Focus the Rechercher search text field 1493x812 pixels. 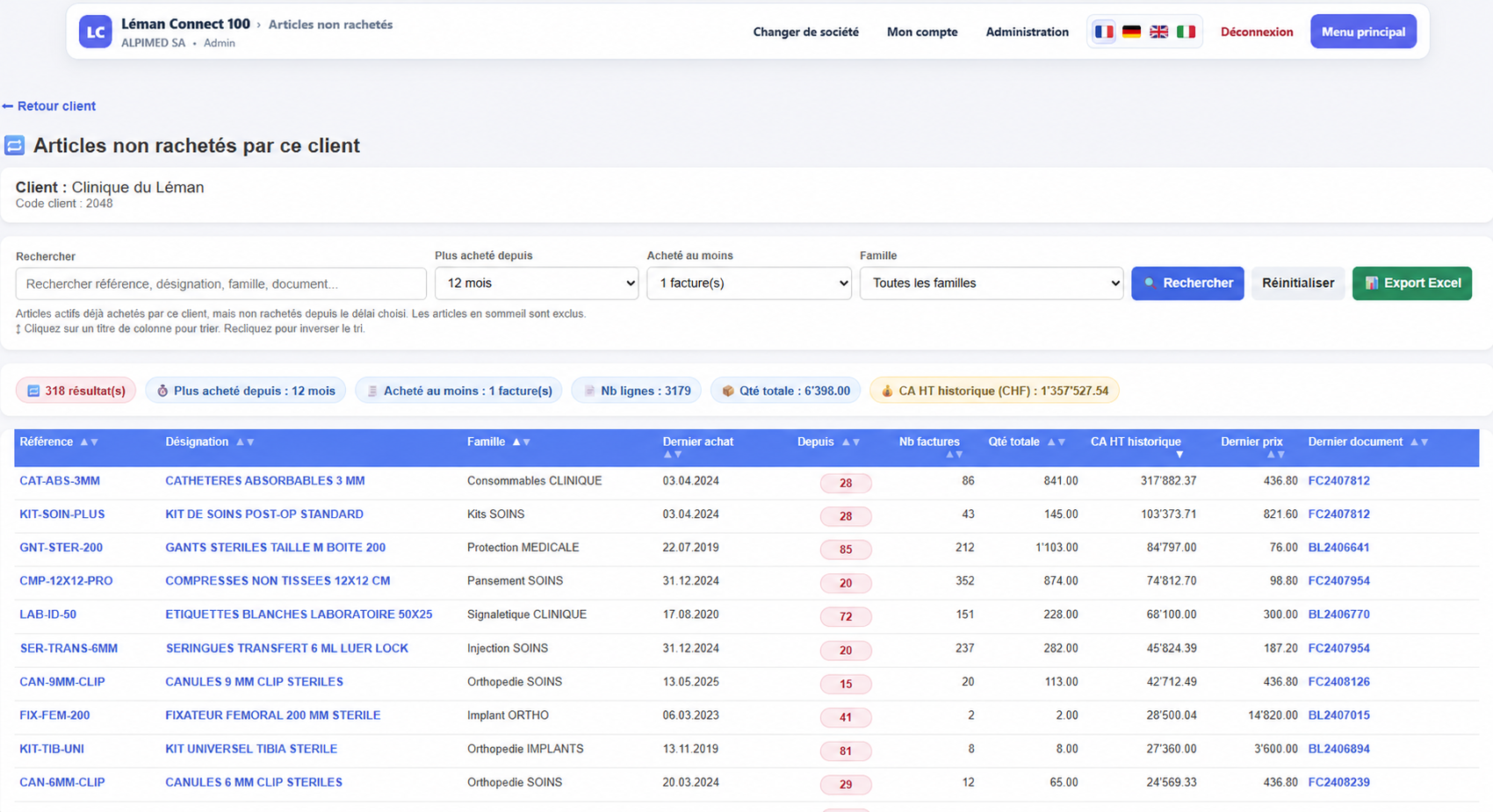[221, 284]
